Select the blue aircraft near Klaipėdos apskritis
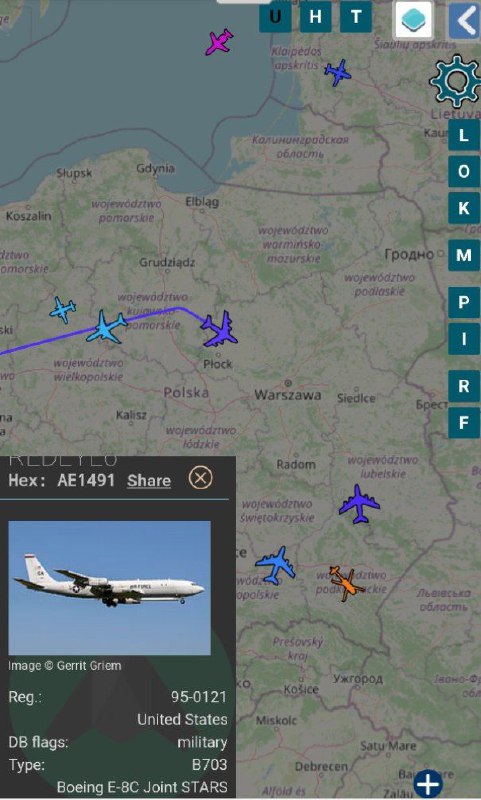Screen dimensions: 481x800 (338, 72)
